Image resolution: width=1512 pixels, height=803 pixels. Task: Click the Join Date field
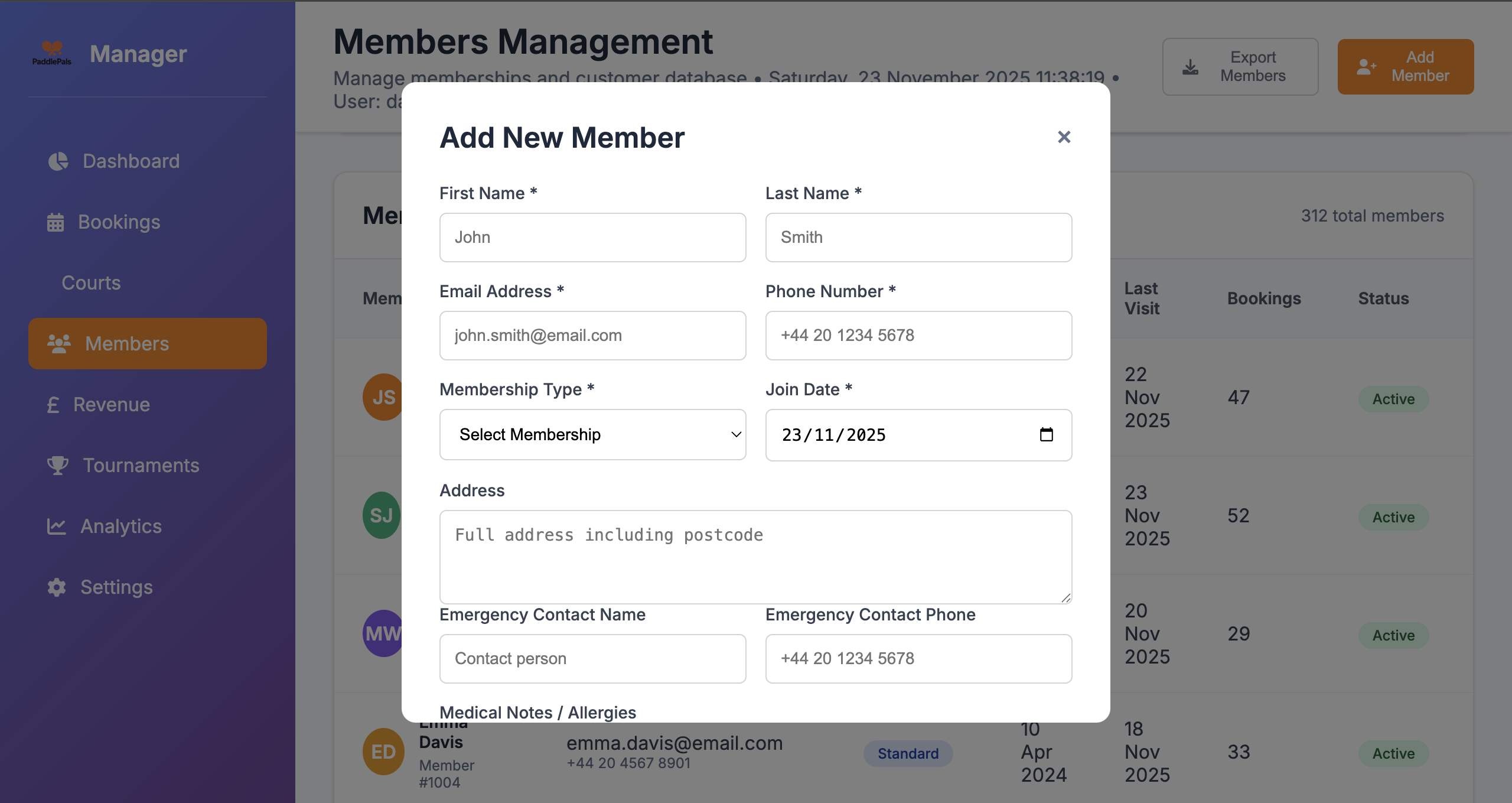919,435
